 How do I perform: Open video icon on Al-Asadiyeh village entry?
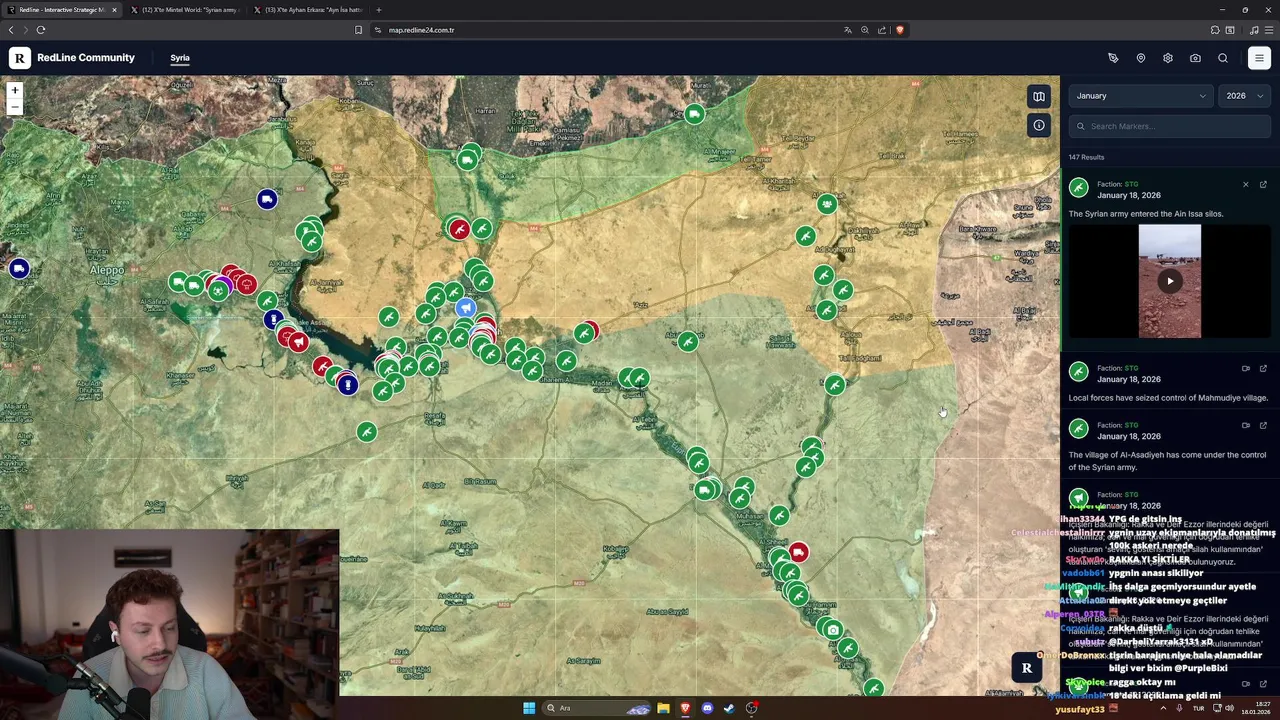[1246, 426]
